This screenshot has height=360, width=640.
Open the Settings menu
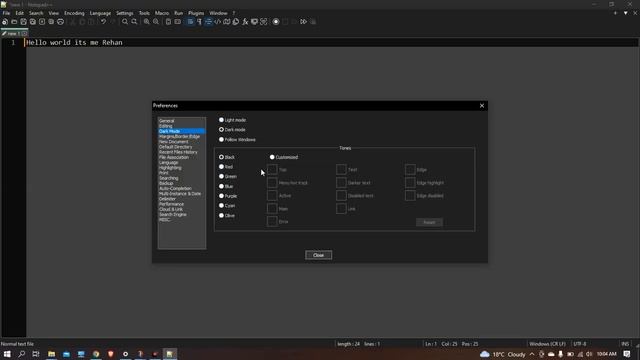coord(124,13)
